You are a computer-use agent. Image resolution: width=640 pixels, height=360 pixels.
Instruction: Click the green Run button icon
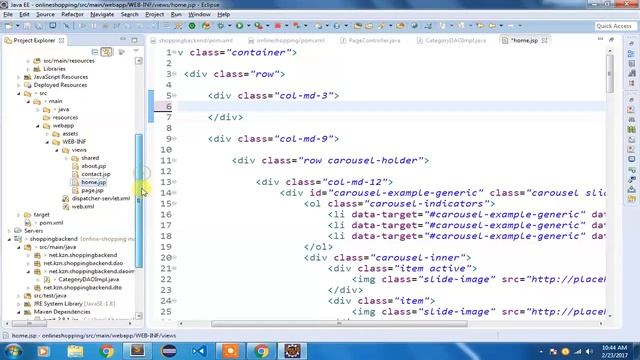[x=240, y=26]
